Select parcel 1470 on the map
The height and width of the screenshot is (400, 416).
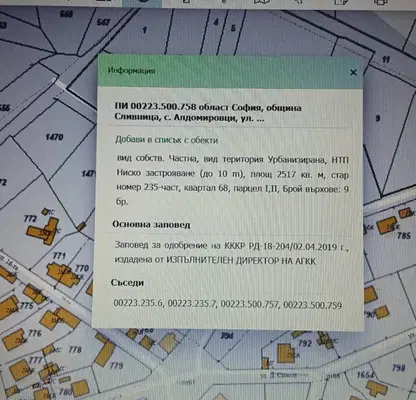click(x=54, y=137)
